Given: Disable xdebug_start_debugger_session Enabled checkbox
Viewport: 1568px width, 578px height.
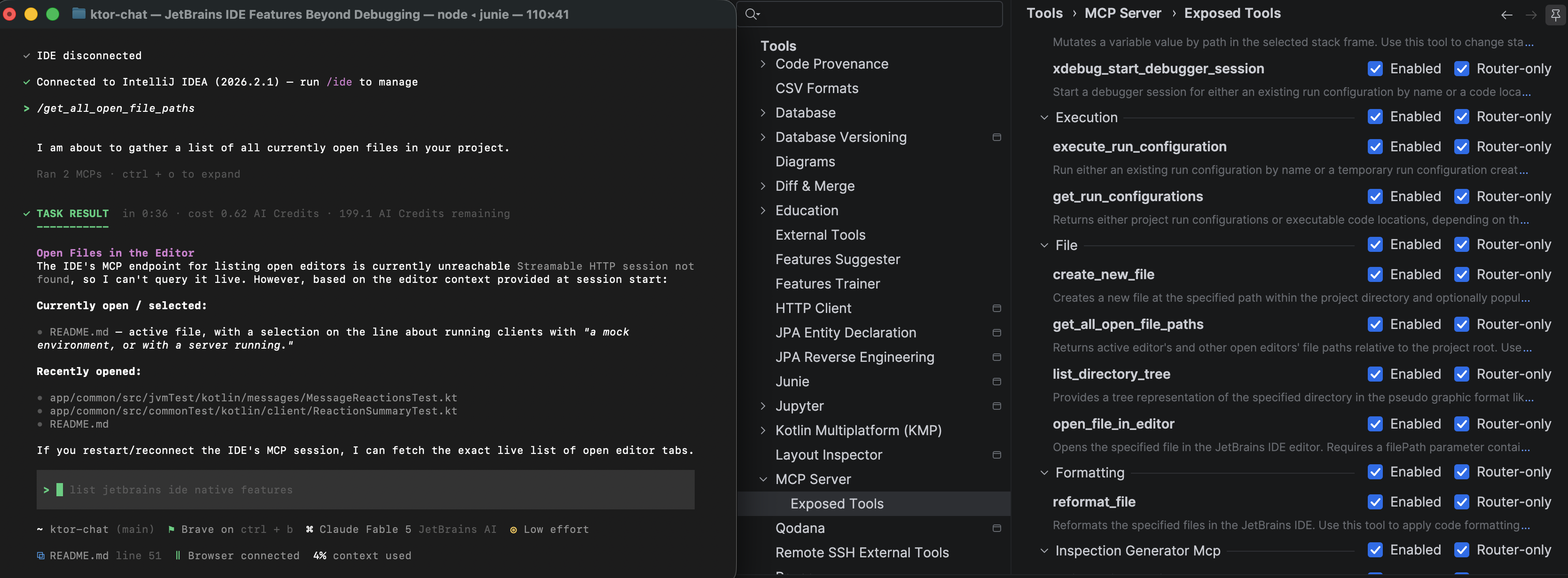Looking at the screenshot, I should coord(1375,69).
